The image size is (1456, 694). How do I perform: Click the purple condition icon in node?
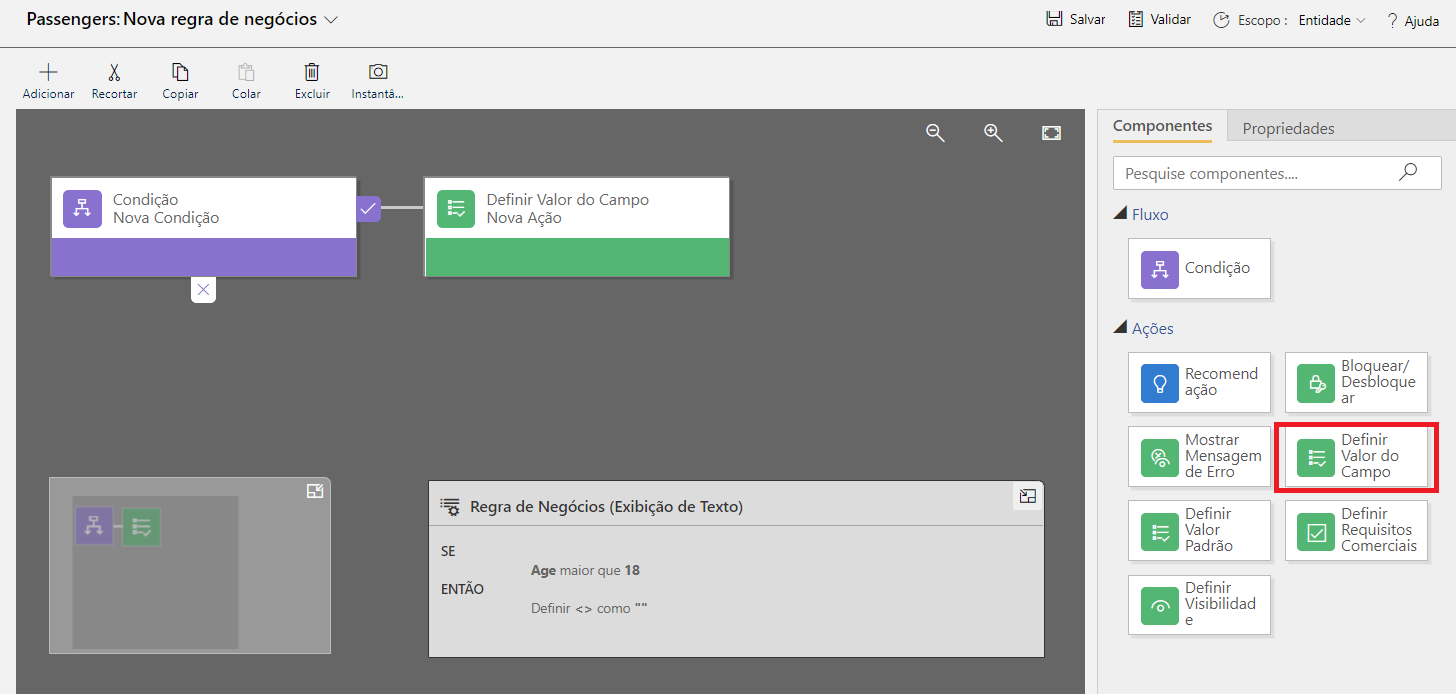82,208
